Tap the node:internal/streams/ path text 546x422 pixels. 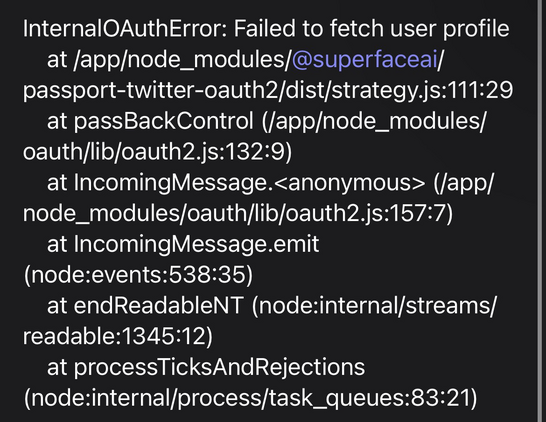pos(377,306)
